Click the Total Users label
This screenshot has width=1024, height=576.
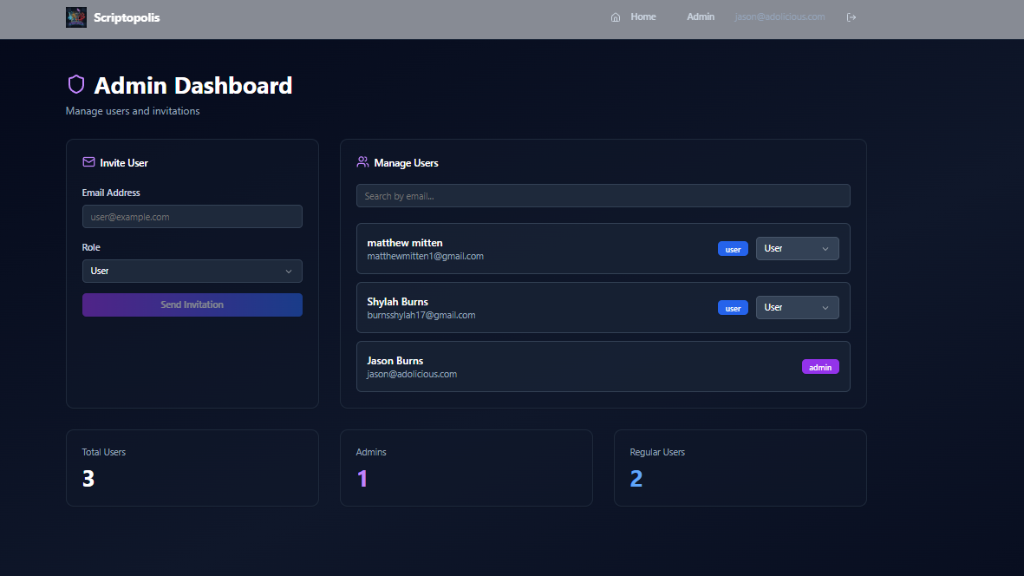pos(104,452)
